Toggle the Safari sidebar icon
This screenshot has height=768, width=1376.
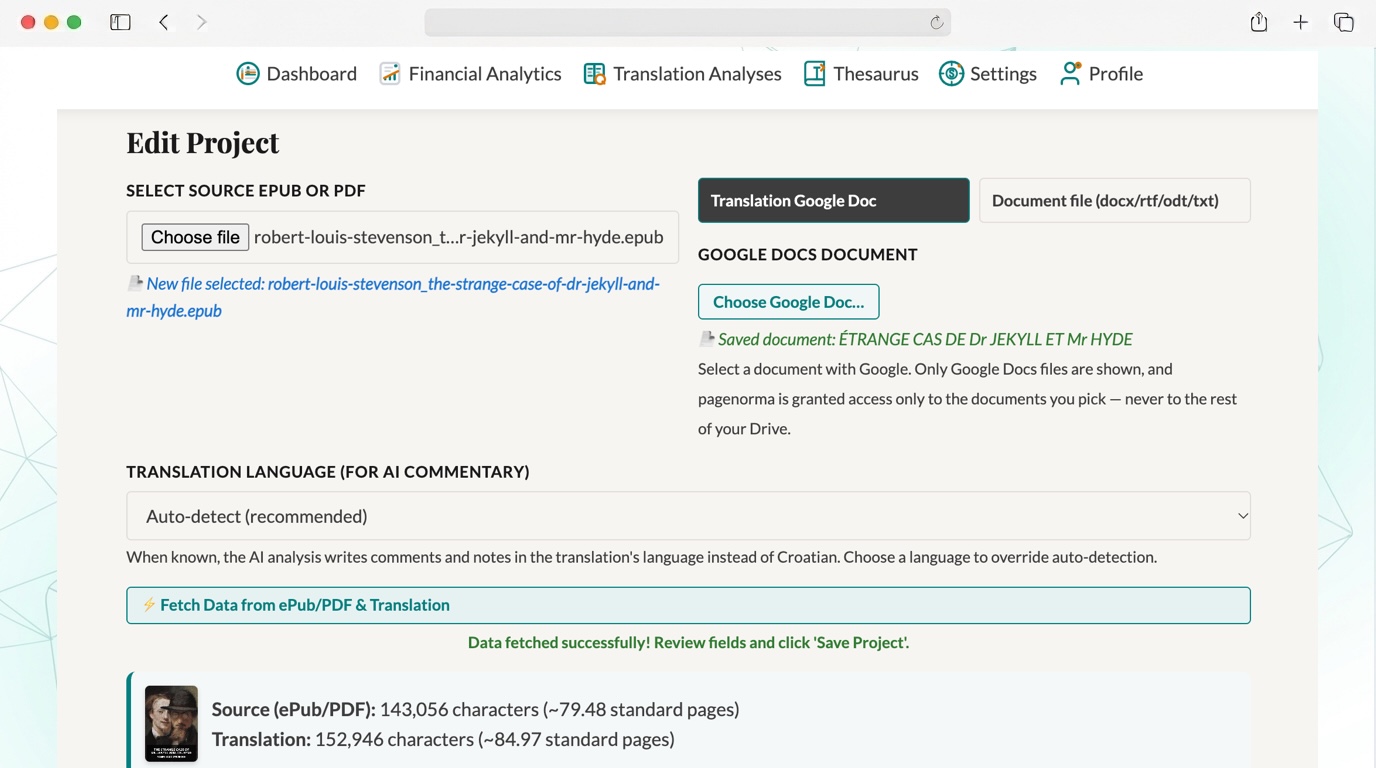[x=120, y=22]
